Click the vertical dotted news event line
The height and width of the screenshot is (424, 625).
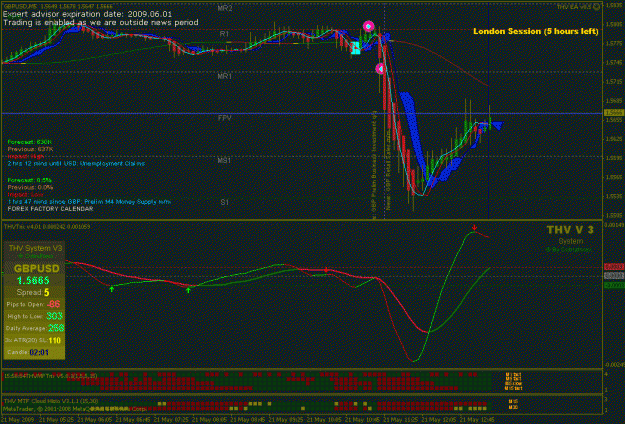point(384,112)
